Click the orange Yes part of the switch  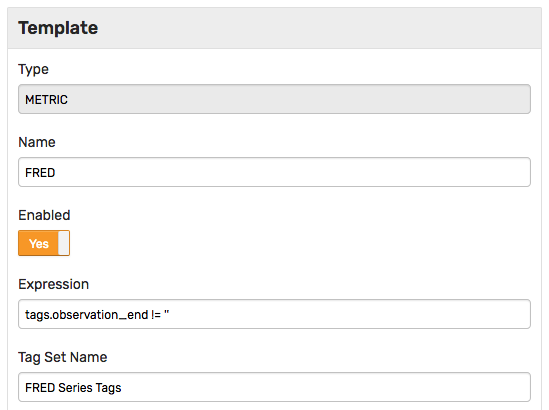[x=39, y=243]
